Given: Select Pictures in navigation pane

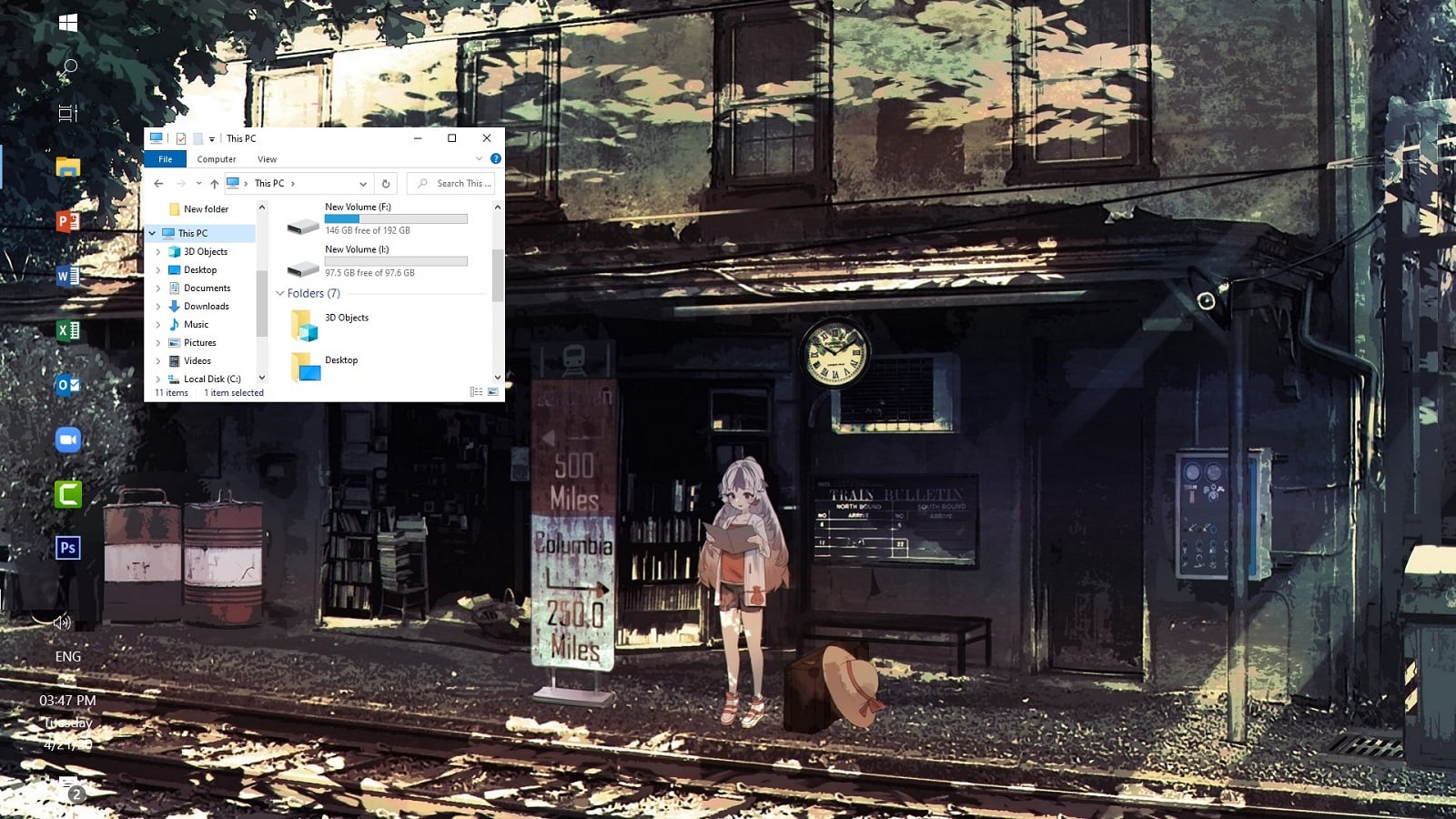Looking at the screenshot, I should tap(200, 343).
